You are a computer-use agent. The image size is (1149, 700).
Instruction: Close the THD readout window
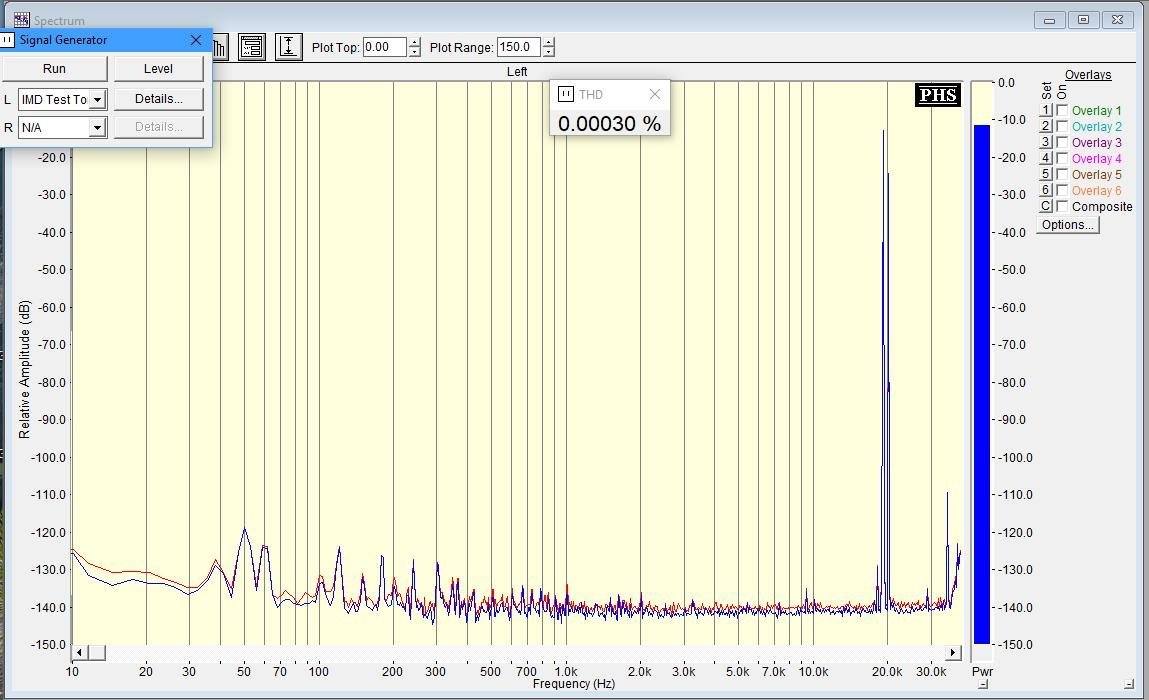pos(655,94)
